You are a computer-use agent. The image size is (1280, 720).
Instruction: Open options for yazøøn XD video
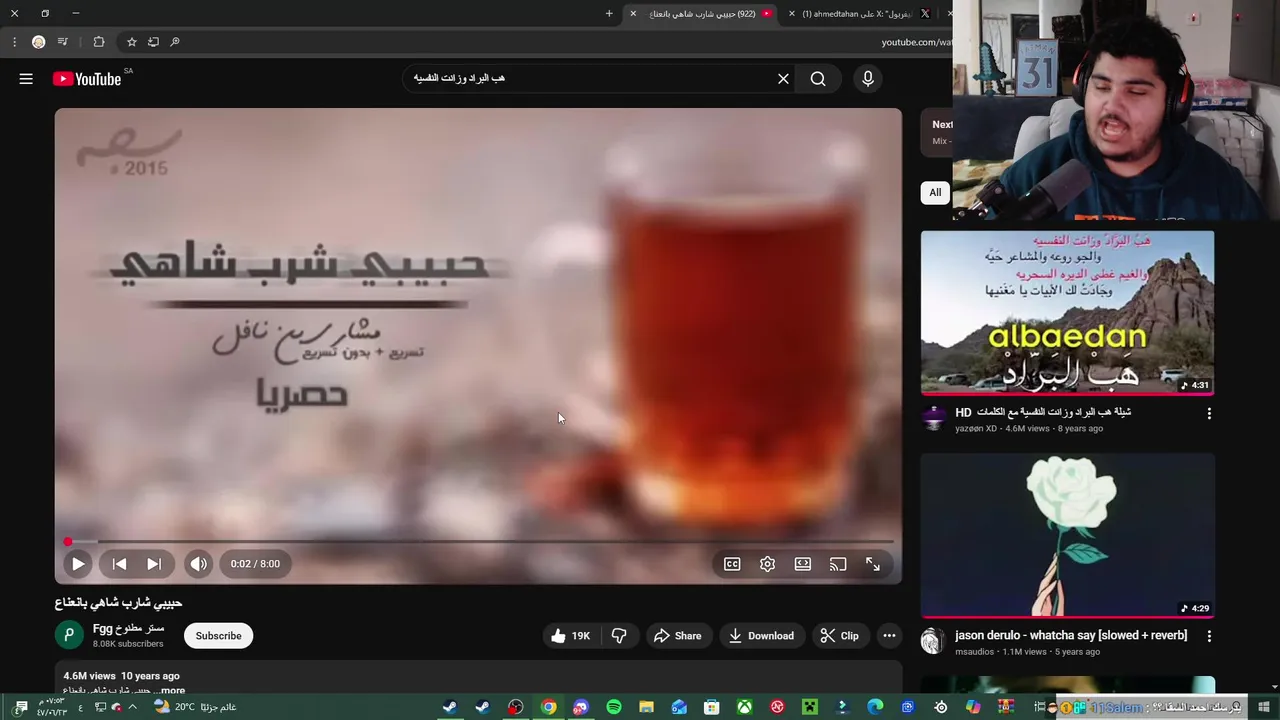tap(1209, 413)
